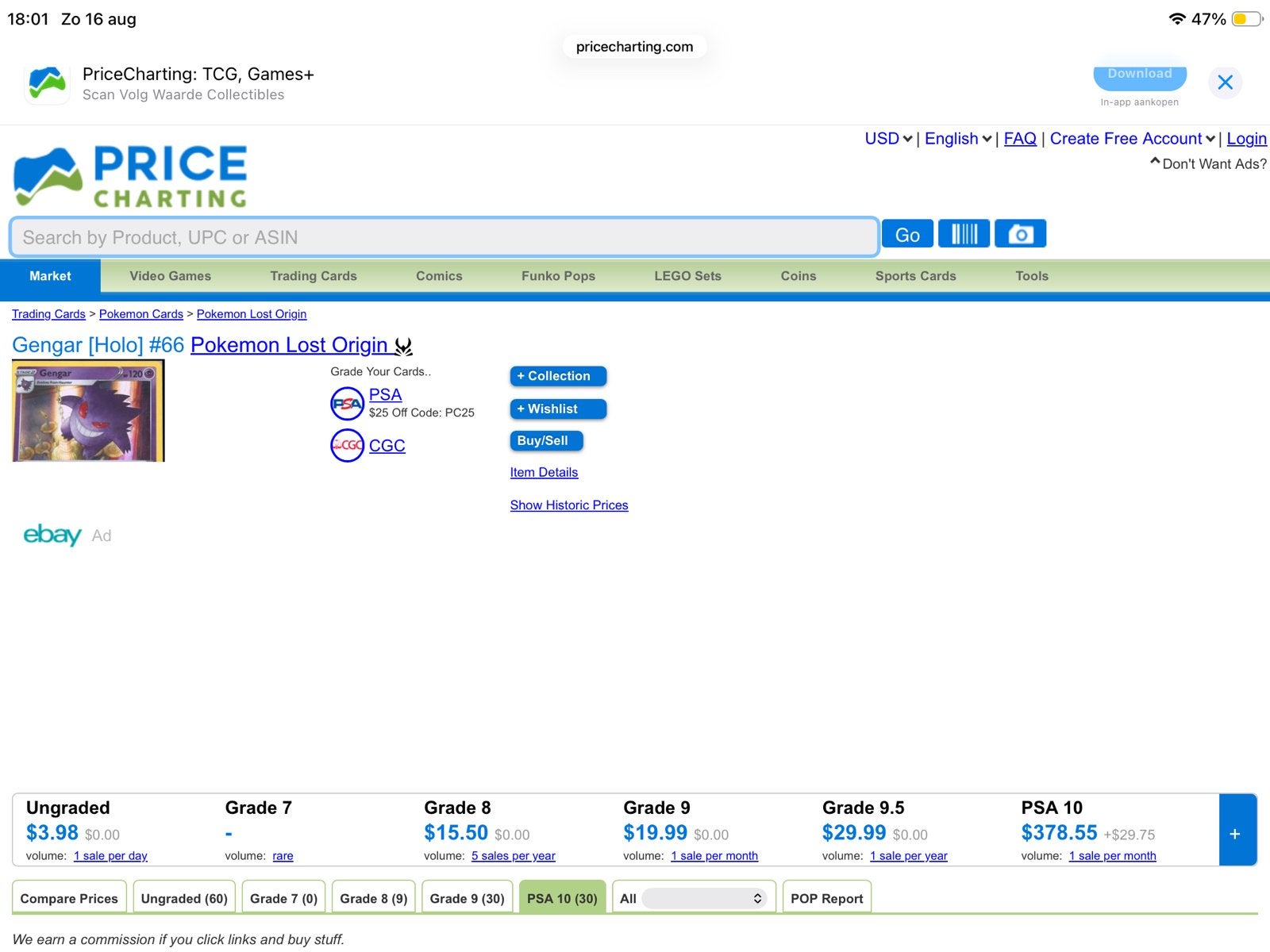Switch to Grade 7 (0) tab
1270x952 pixels.
point(283,898)
